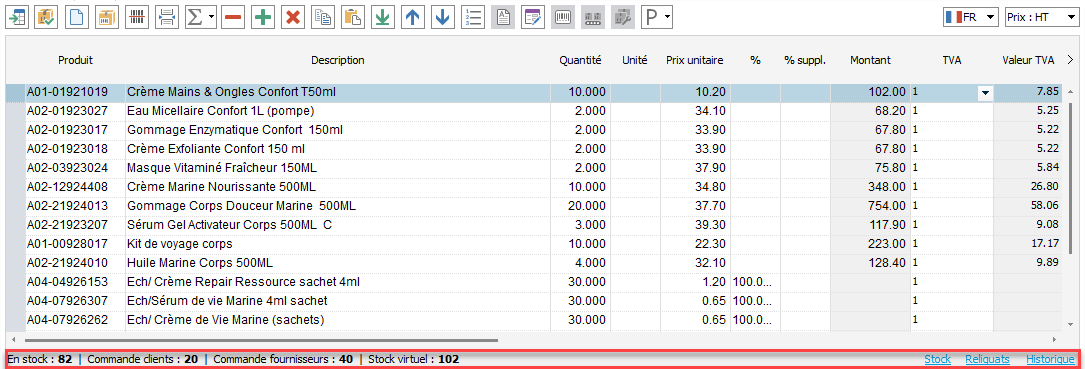This screenshot has height=369, width=1085.
Task: Open TVA dropdown in Crème Mains row
Action: [985, 93]
